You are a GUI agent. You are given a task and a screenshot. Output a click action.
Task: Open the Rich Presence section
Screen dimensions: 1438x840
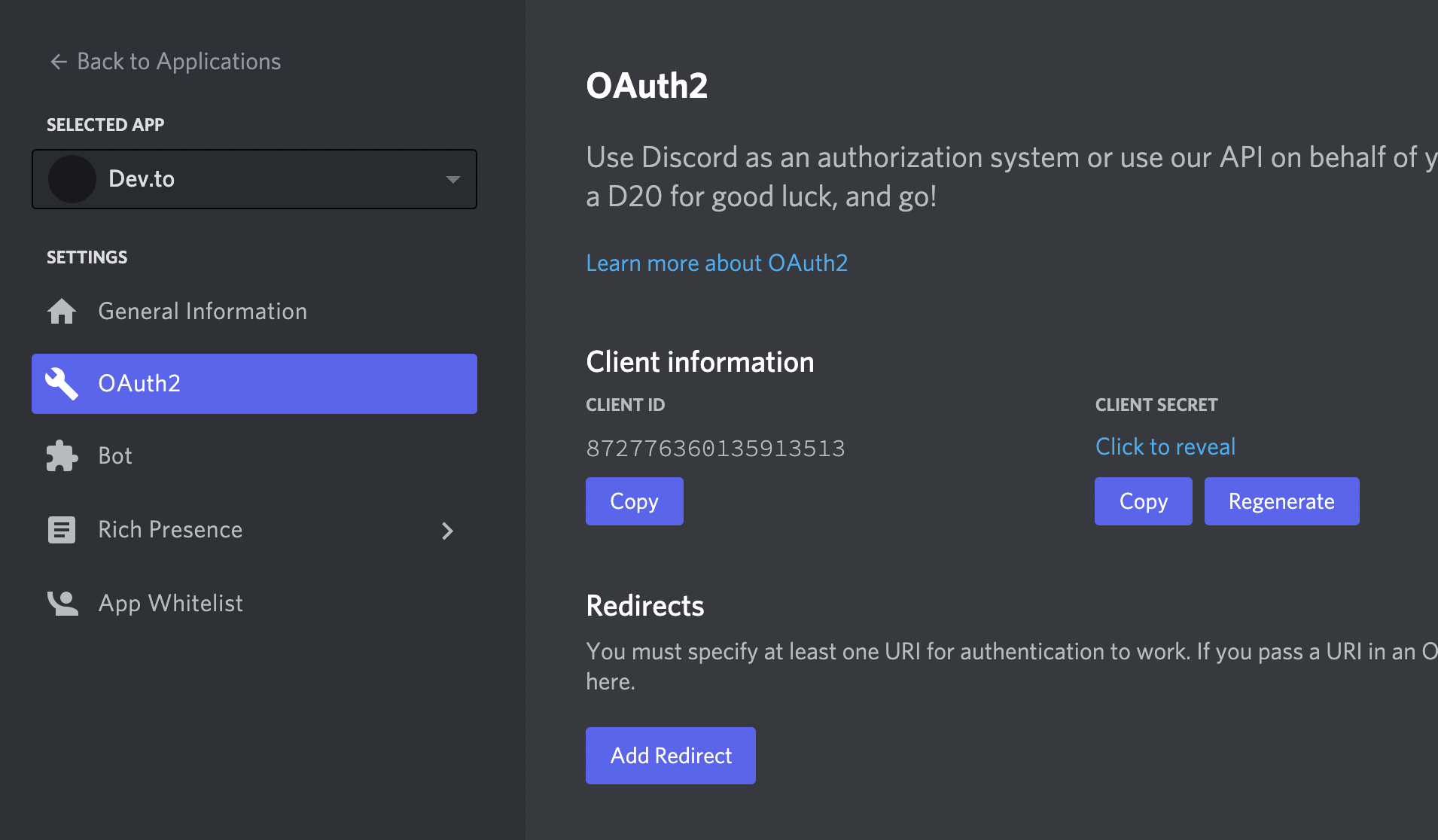[254, 530]
